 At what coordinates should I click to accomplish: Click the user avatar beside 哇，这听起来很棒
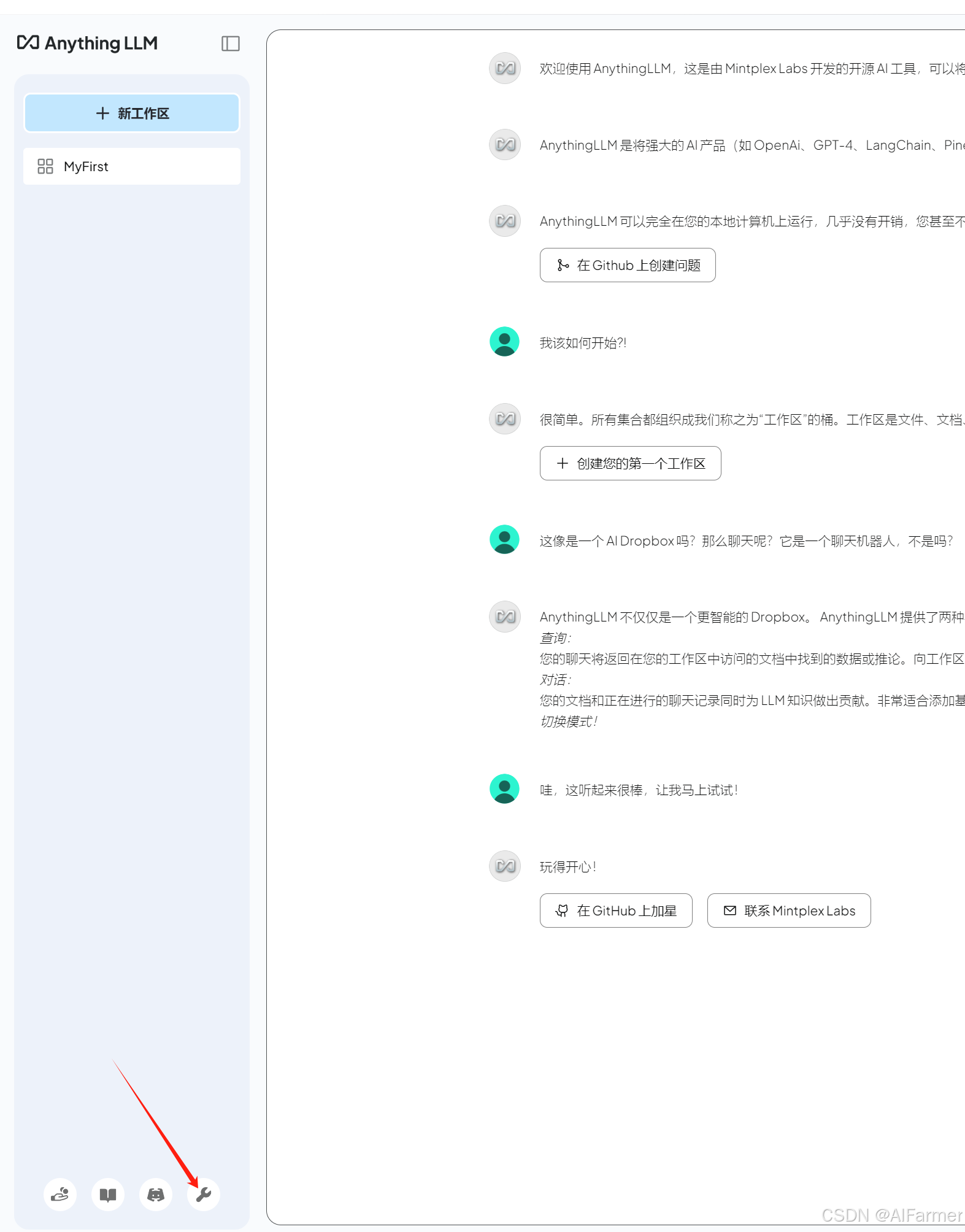point(504,789)
